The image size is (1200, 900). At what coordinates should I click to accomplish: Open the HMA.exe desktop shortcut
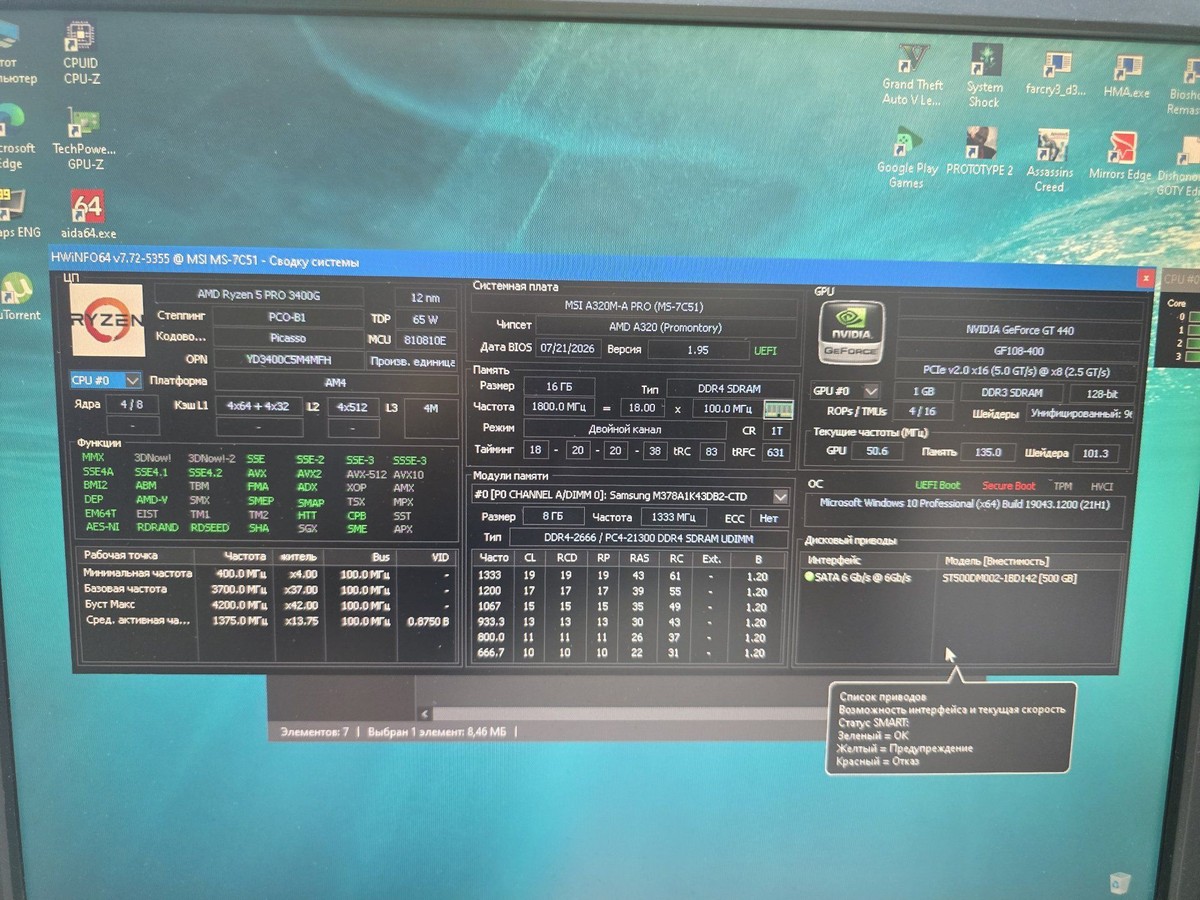(1126, 76)
